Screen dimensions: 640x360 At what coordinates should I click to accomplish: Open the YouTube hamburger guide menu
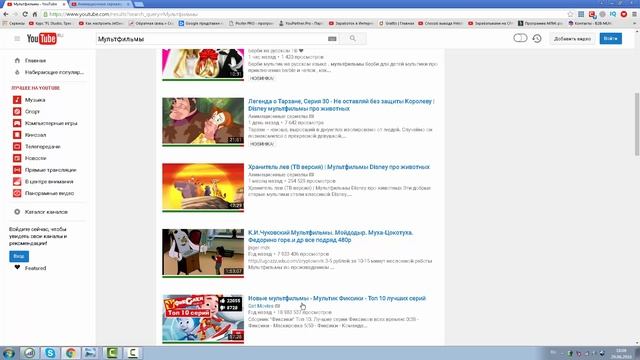pos(17,39)
